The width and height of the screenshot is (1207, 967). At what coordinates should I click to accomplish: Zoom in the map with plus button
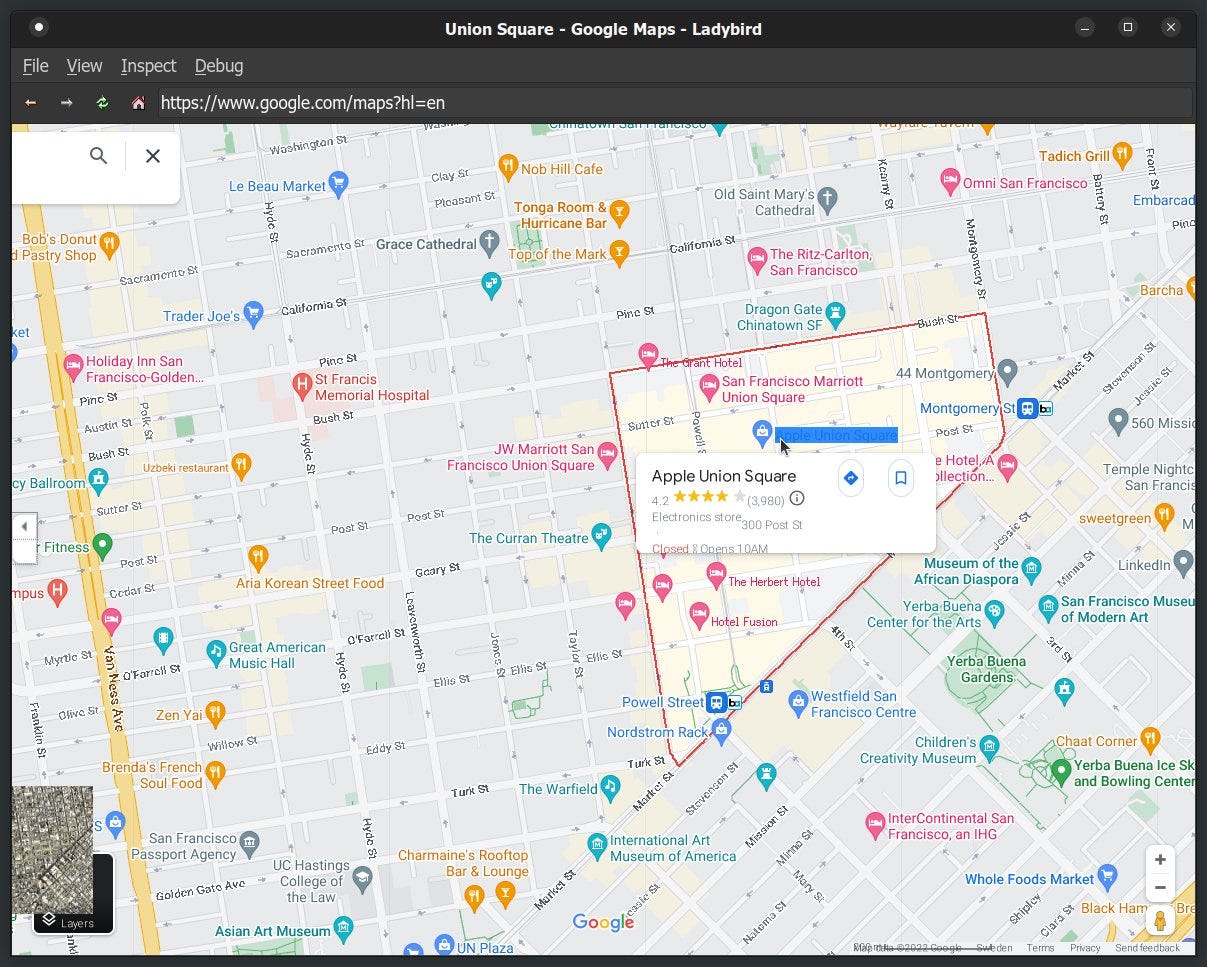point(1160,860)
